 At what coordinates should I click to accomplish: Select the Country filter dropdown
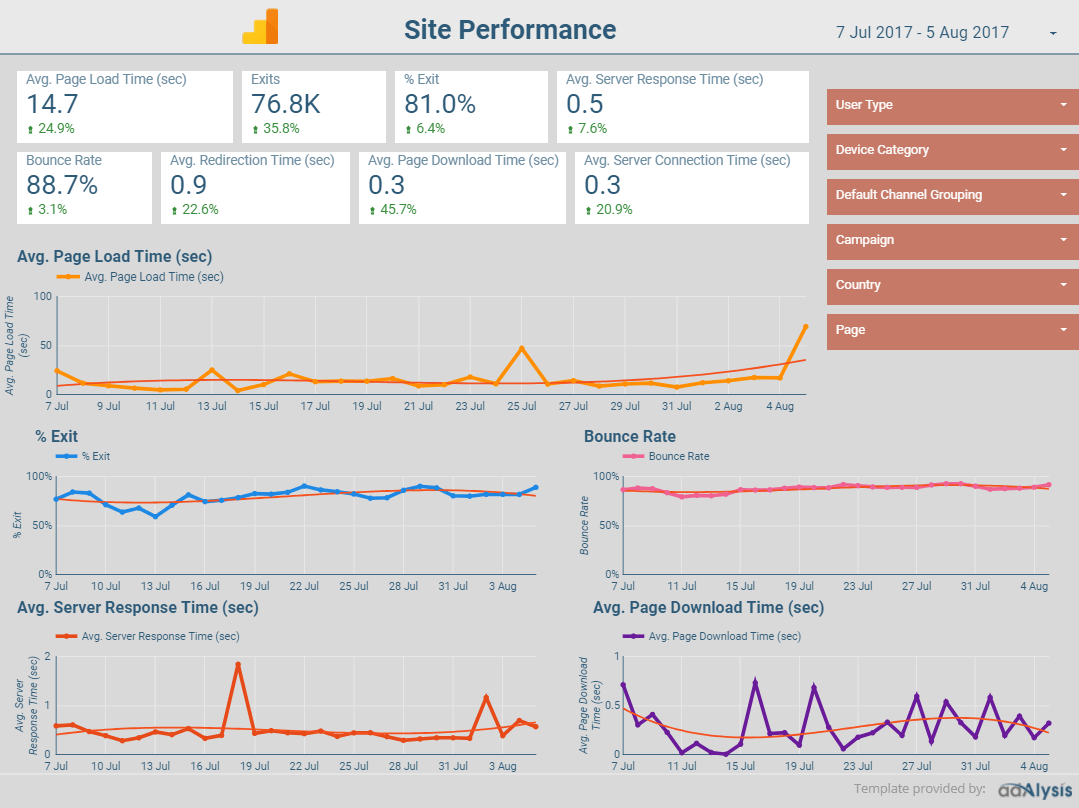click(x=952, y=285)
